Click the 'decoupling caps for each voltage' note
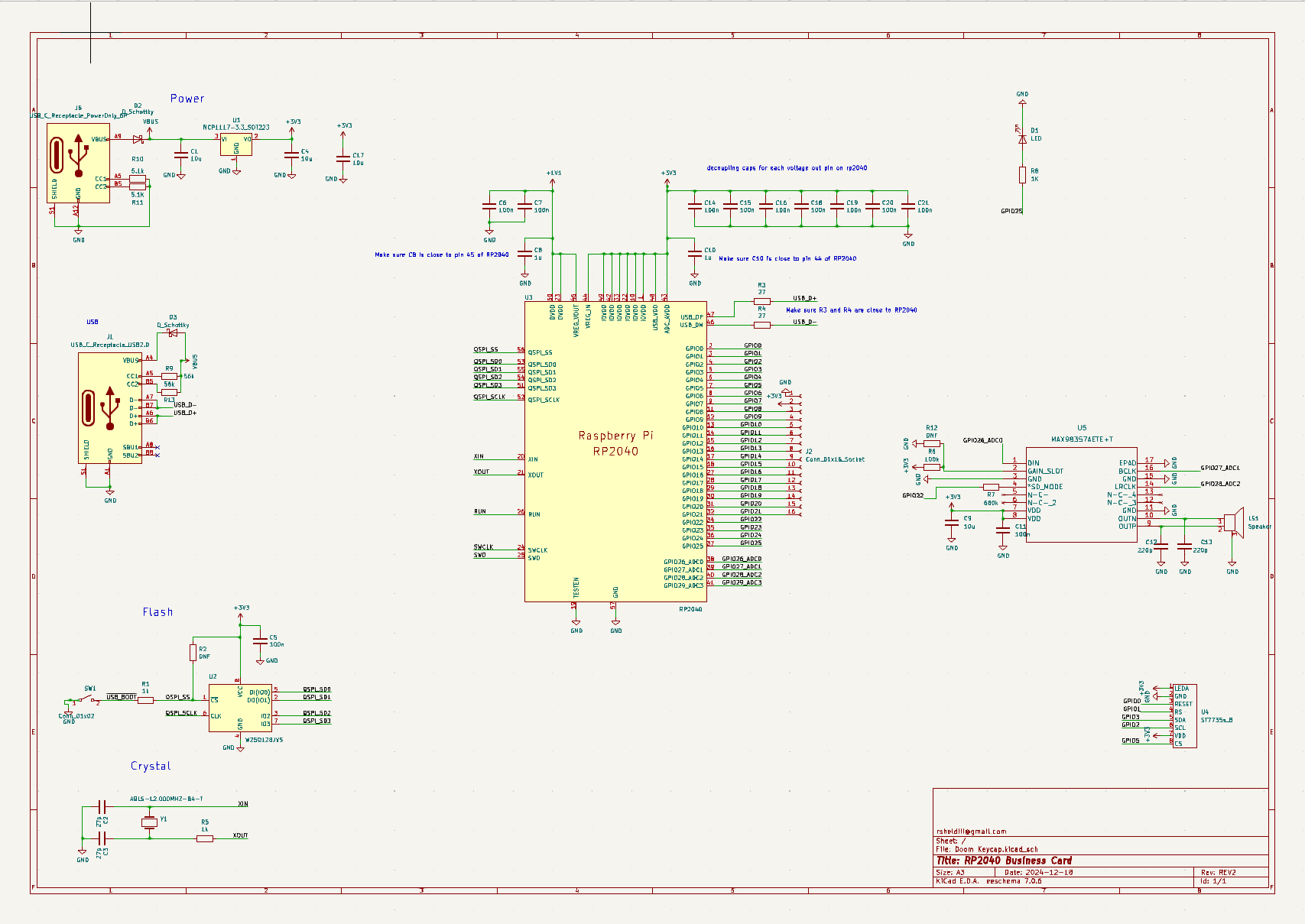Viewport: 1305px width, 924px height. (787, 168)
